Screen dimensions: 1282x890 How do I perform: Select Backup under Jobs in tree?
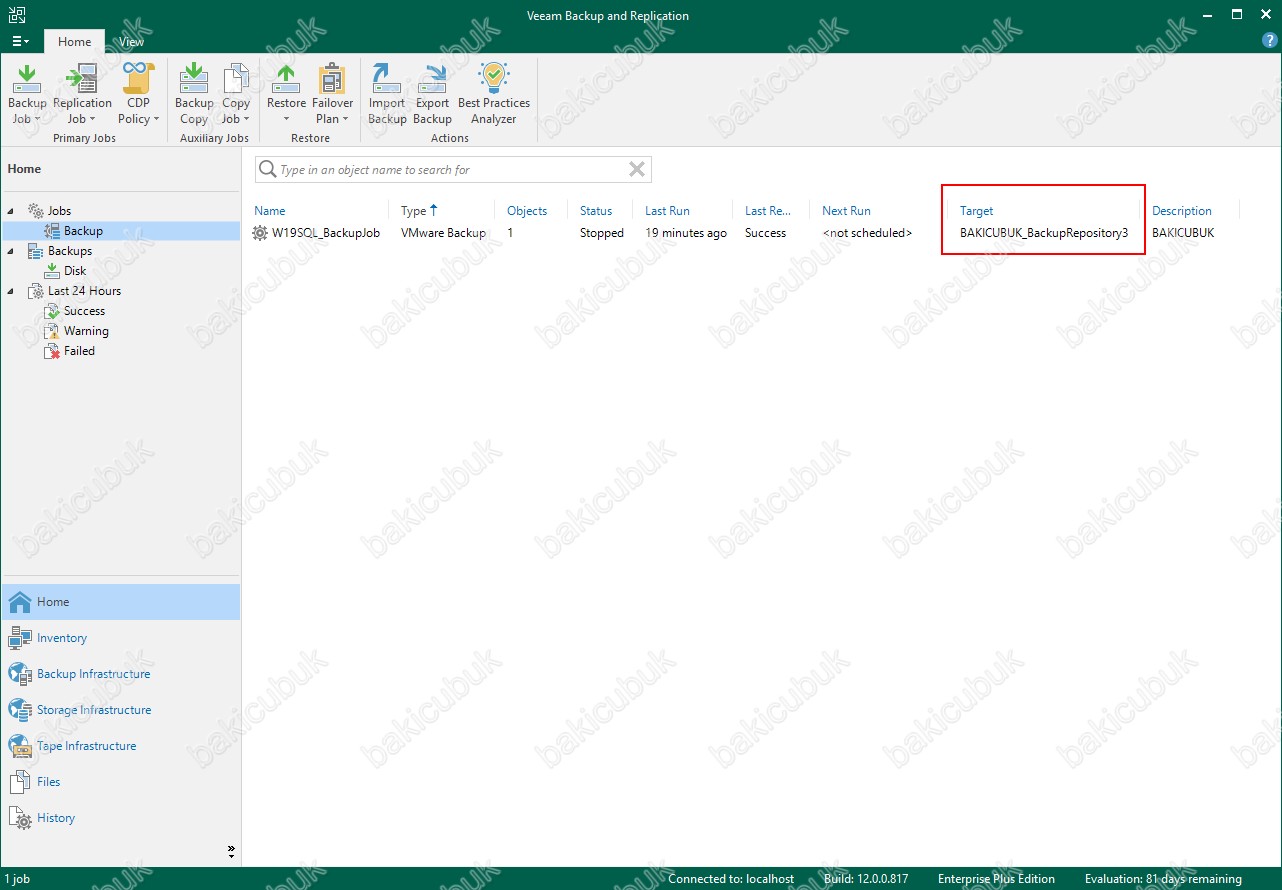pyautogui.click(x=83, y=231)
